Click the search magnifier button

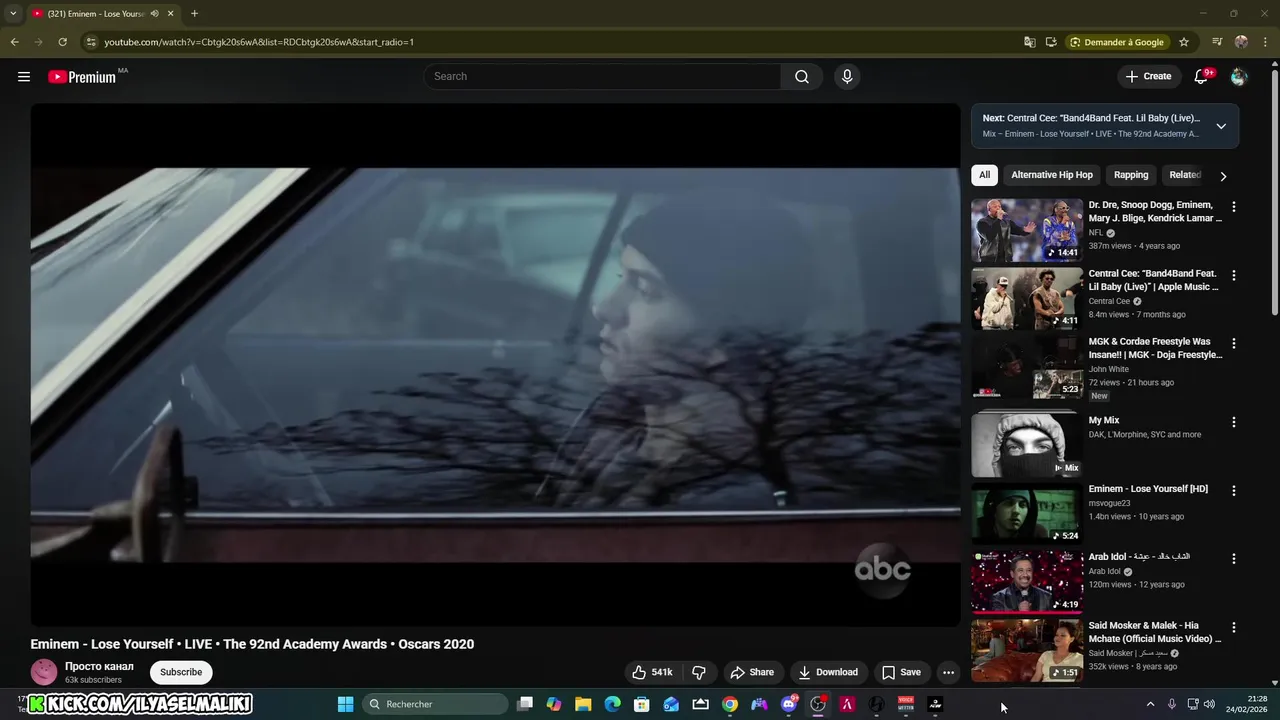point(802,77)
